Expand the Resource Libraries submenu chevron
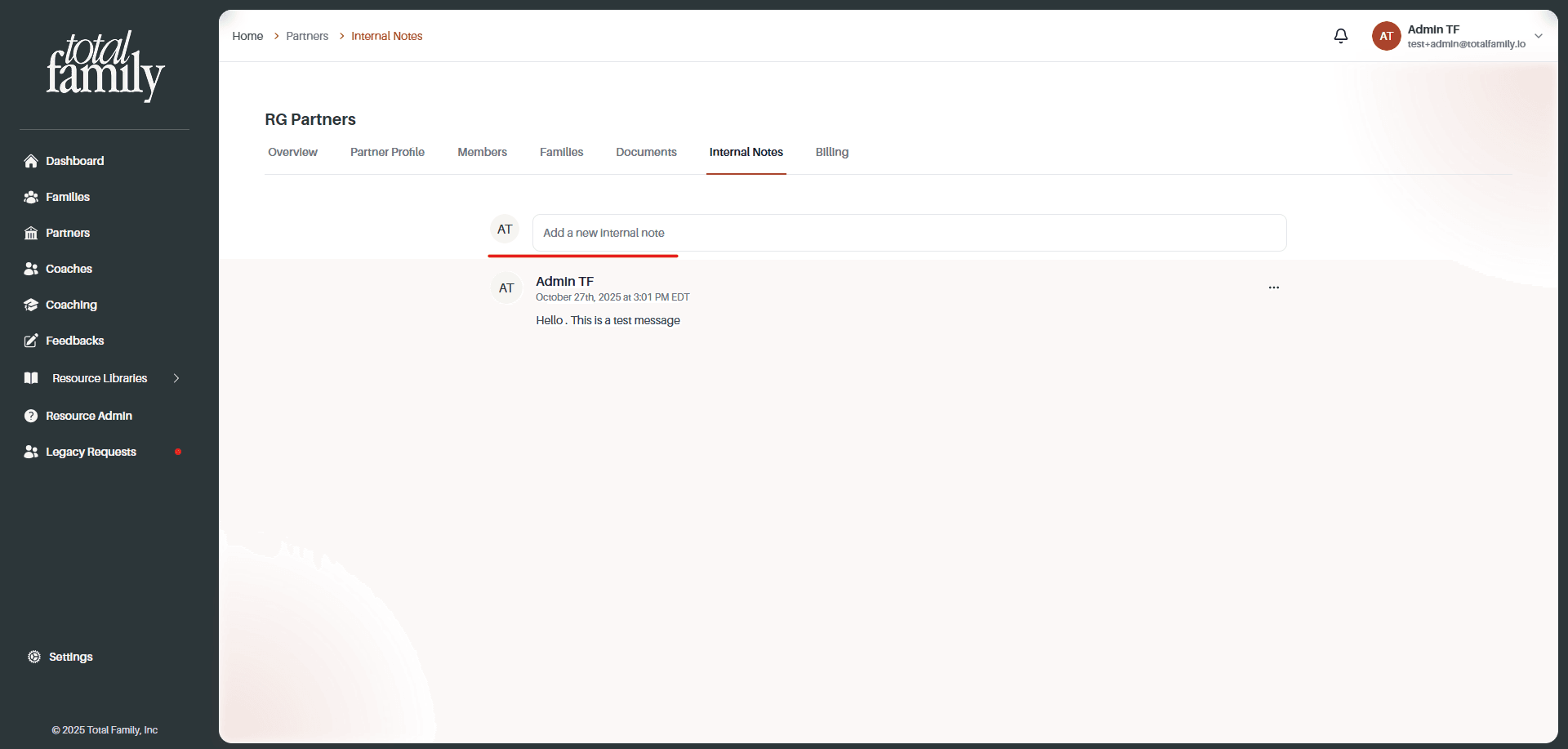Image resolution: width=1568 pixels, height=749 pixels. tap(176, 378)
